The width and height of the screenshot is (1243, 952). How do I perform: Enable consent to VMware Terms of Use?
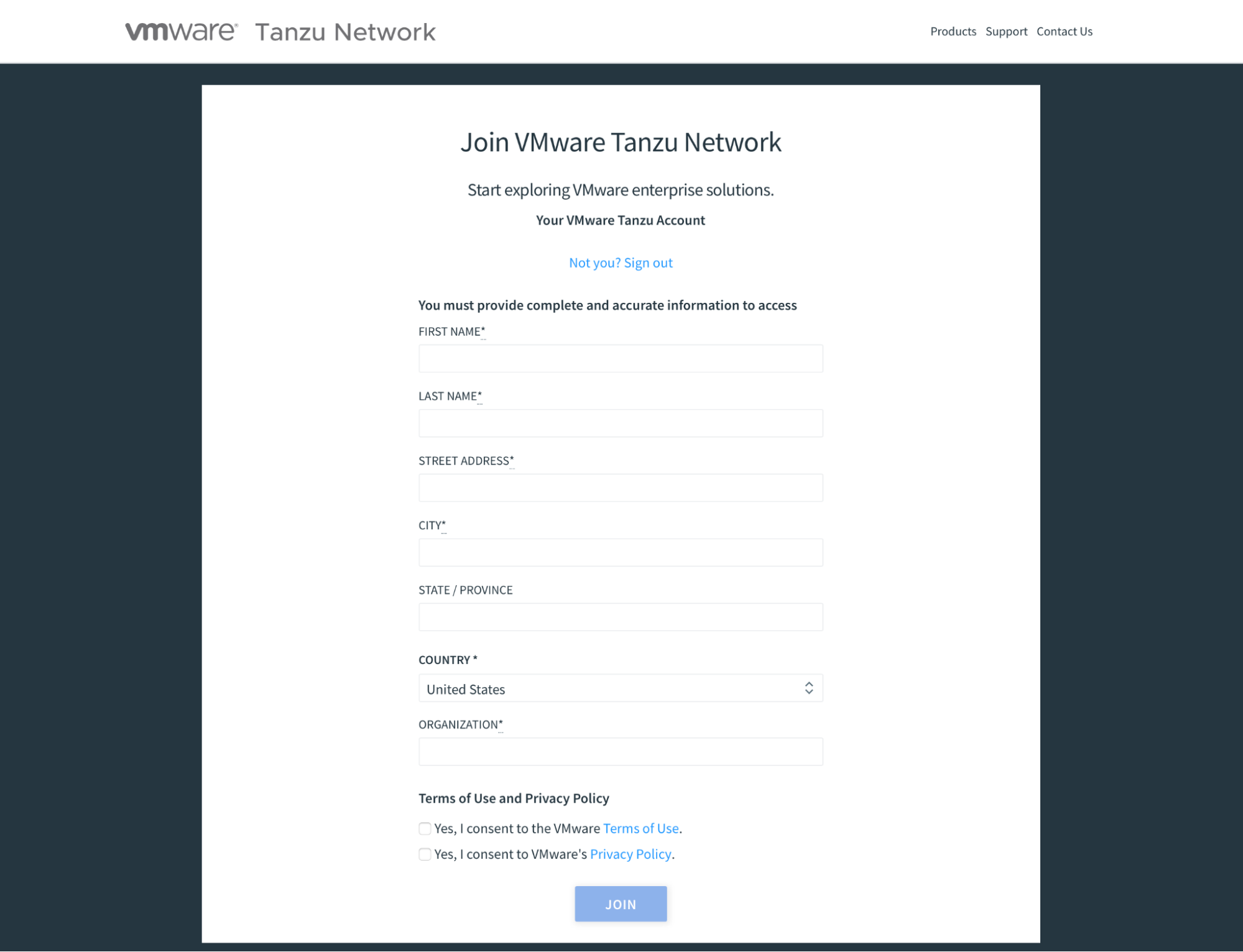coord(425,829)
